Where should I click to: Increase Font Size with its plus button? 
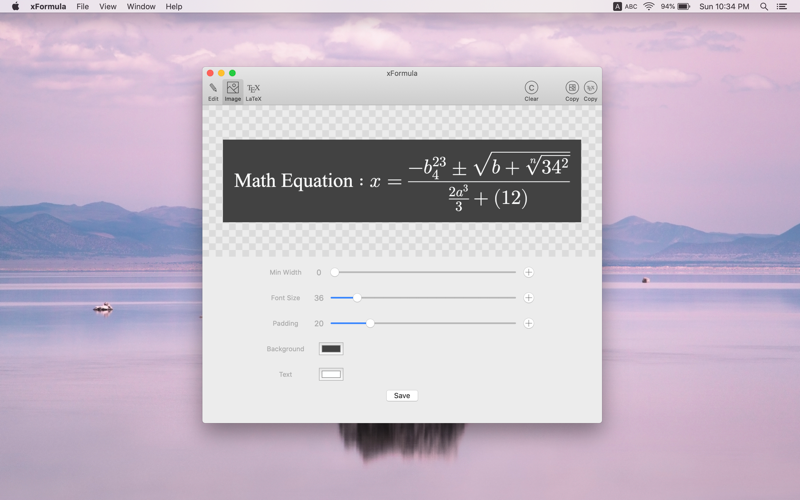coord(529,298)
